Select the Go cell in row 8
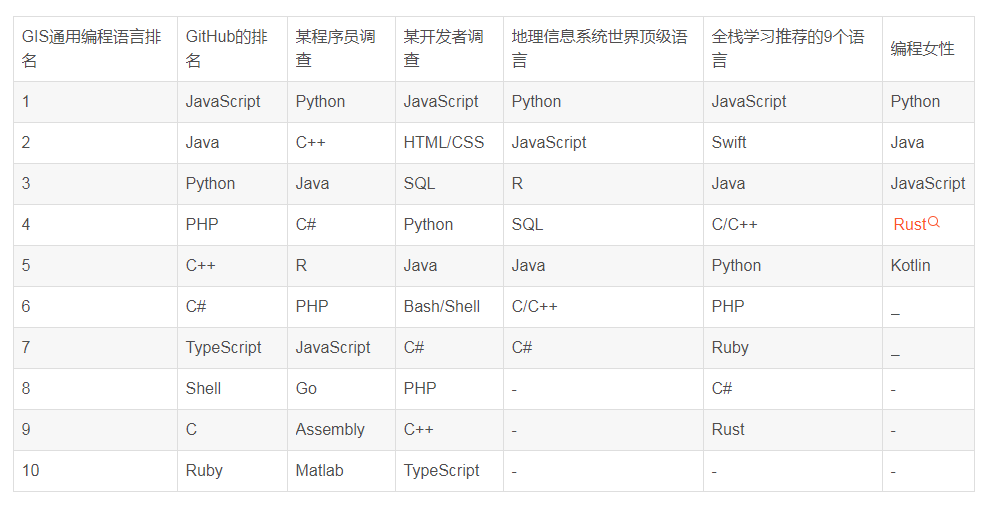986x506 pixels. point(341,388)
